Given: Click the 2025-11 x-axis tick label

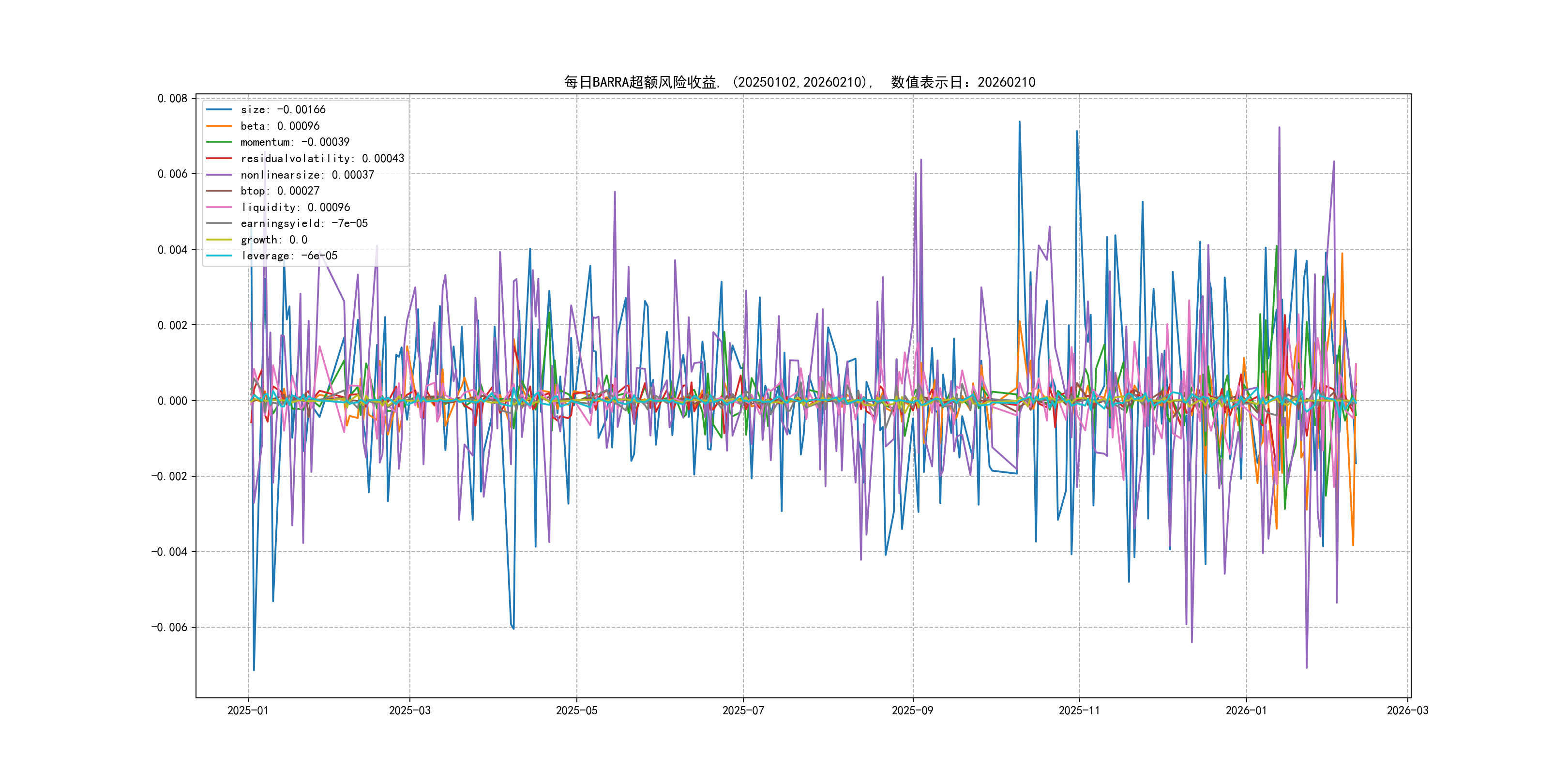Looking at the screenshot, I should [x=1079, y=710].
